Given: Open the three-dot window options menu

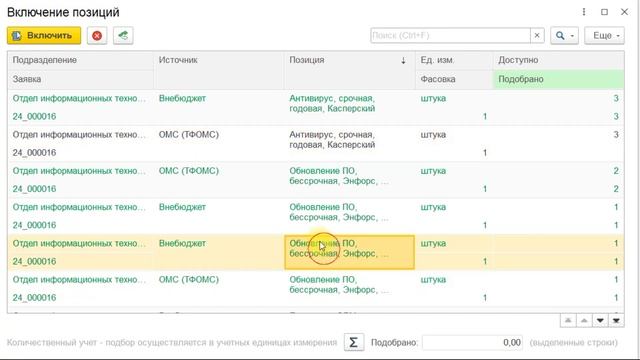Looking at the screenshot, I should coord(584,12).
